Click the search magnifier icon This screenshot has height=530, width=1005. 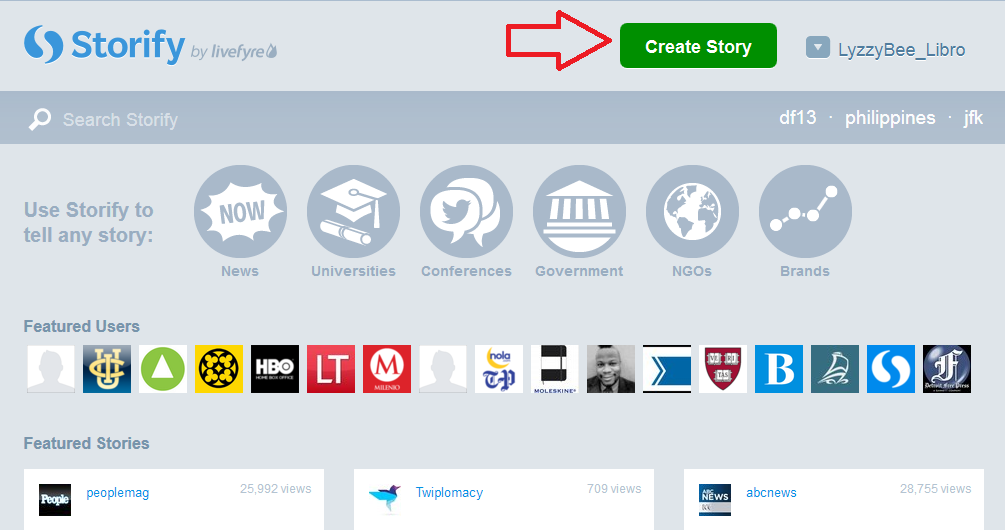point(40,120)
